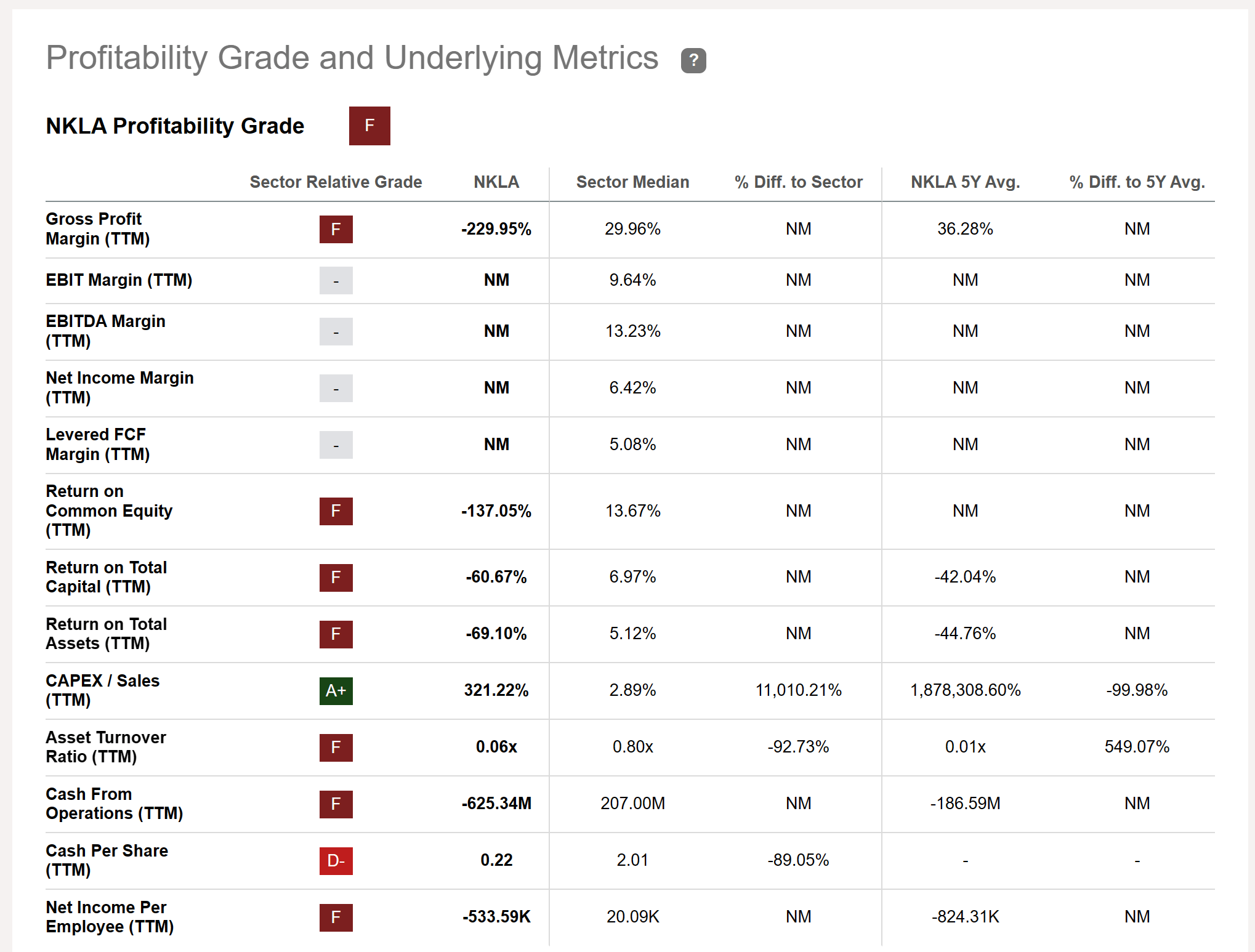Select the Return on Total Assets row label
The width and height of the screenshot is (1255, 952).
pyautogui.click(x=106, y=634)
